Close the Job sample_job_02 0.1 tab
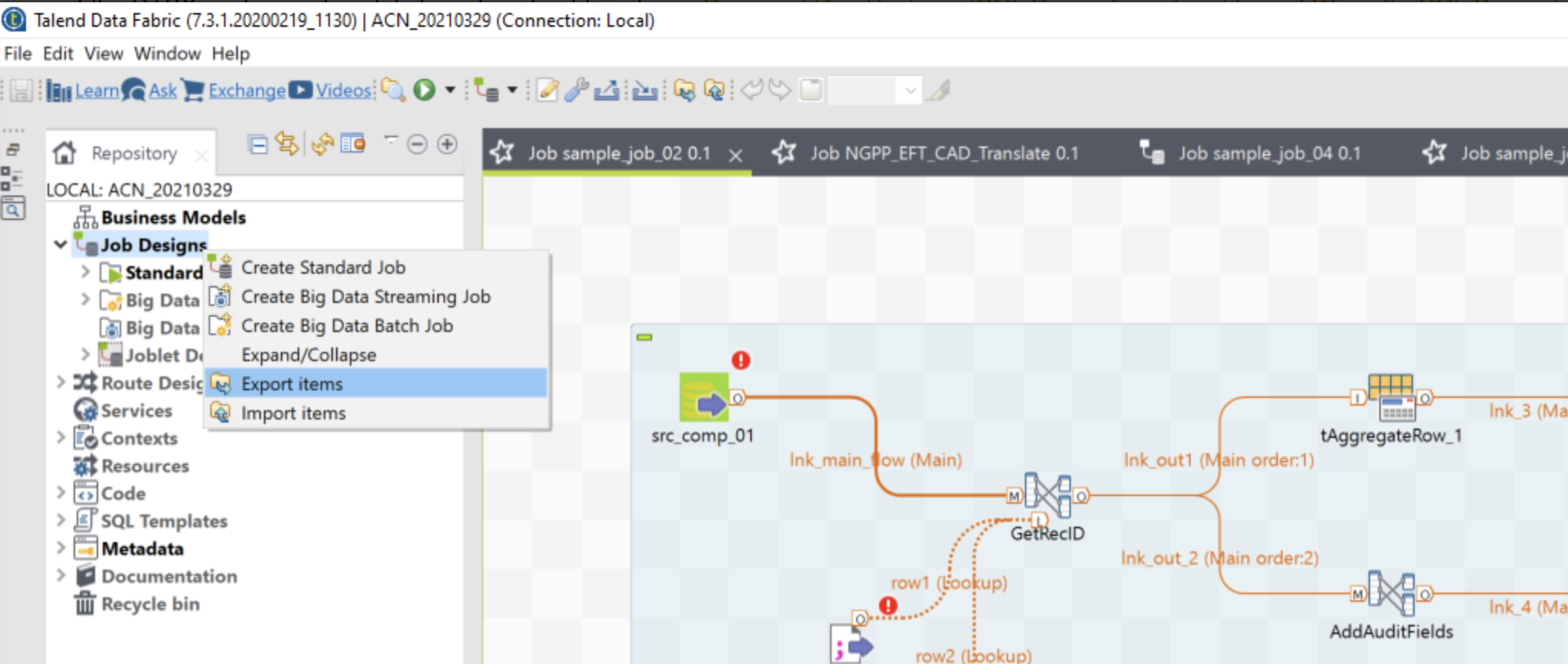The image size is (1568, 664). pos(735,156)
